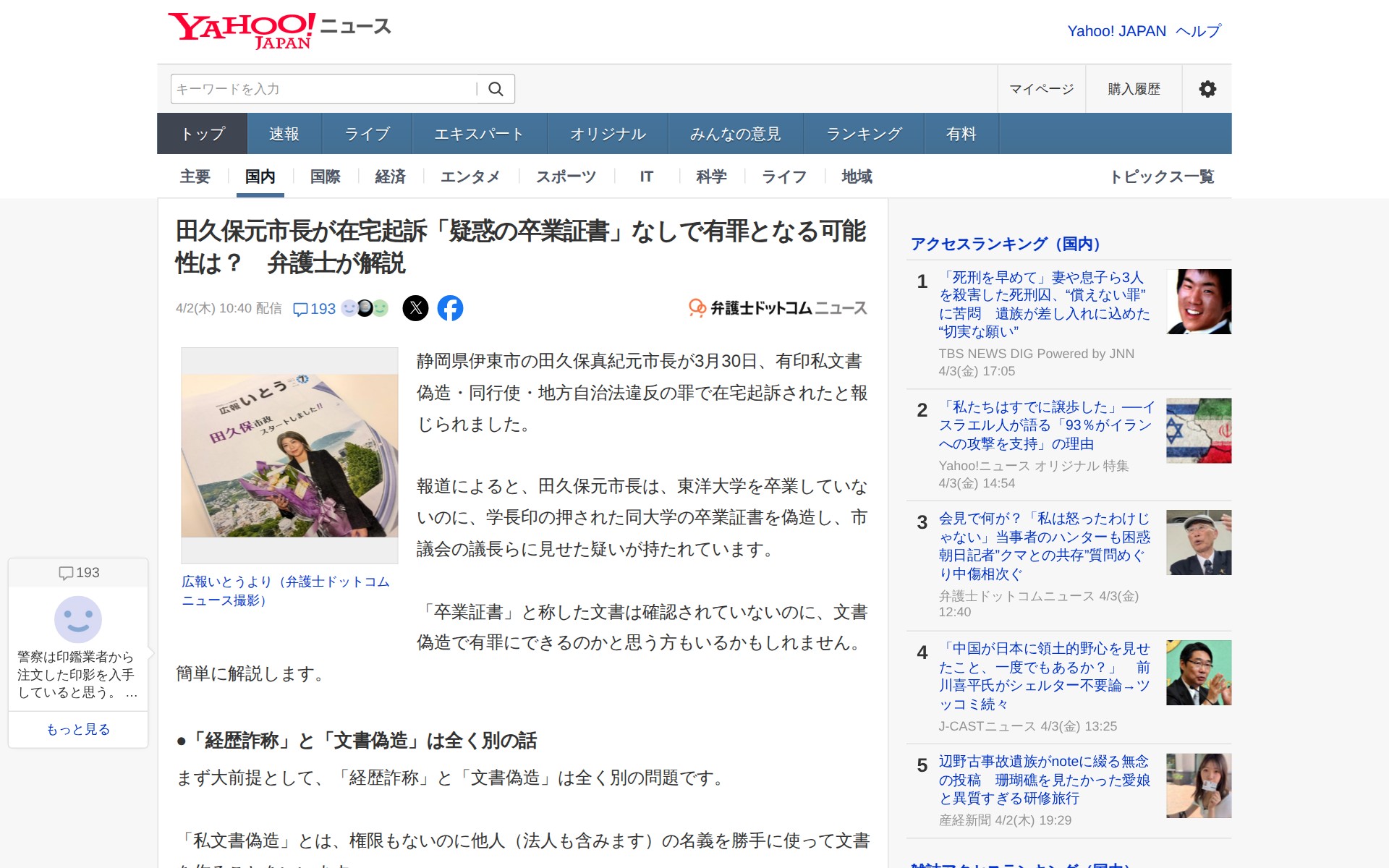Focus the keyword search input field

[x=322, y=89]
